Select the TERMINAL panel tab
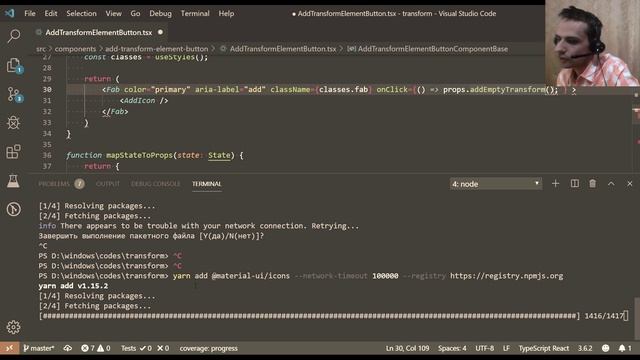Image resolution: width=640 pixels, height=360 pixels. pyautogui.click(x=207, y=184)
